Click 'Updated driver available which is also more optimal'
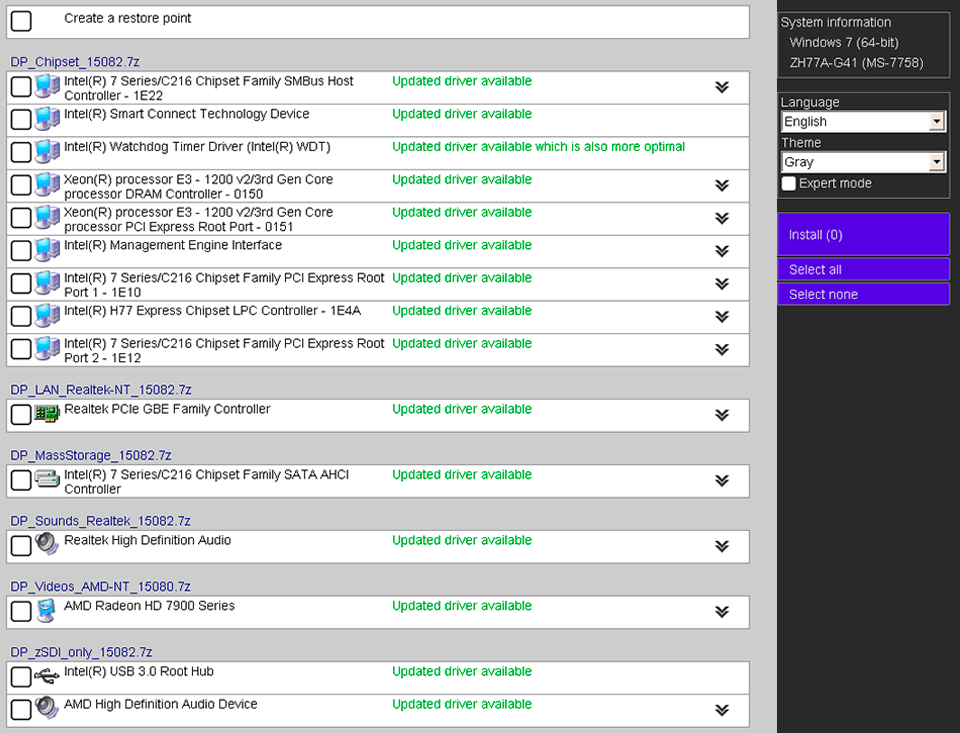This screenshot has height=733, width=960. [538, 147]
